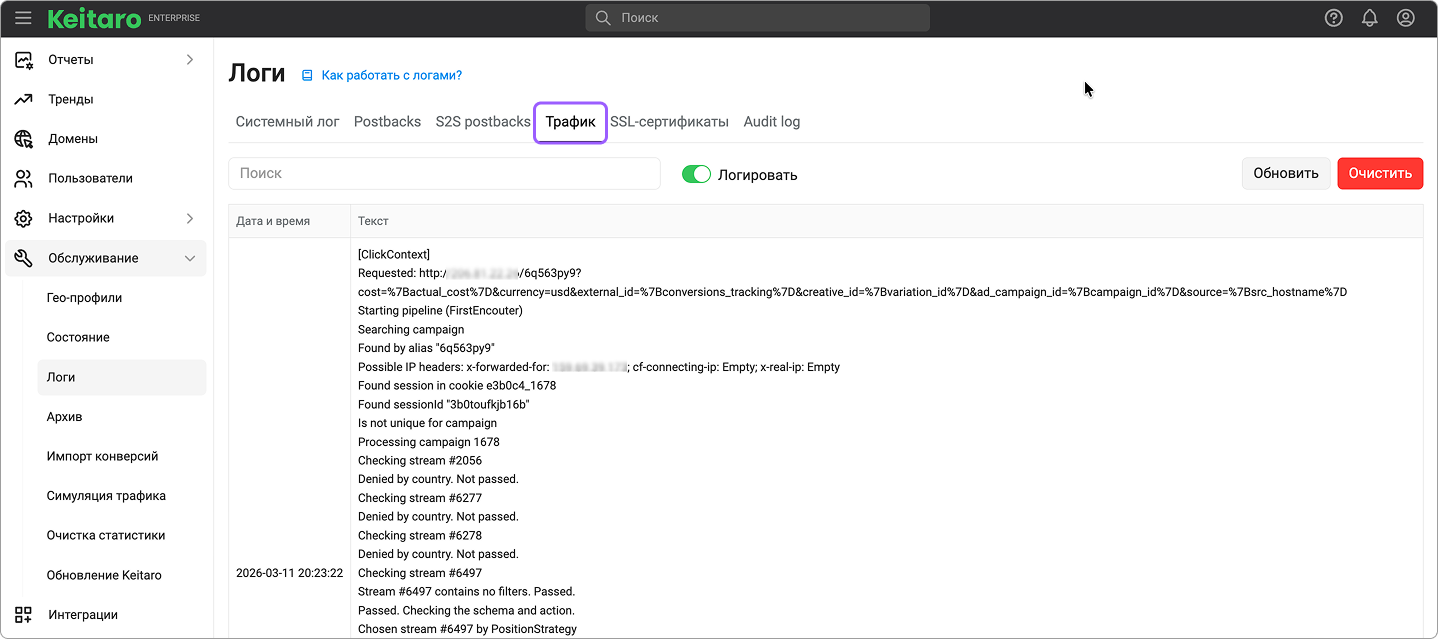Click the Обновить button

click(1286, 173)
